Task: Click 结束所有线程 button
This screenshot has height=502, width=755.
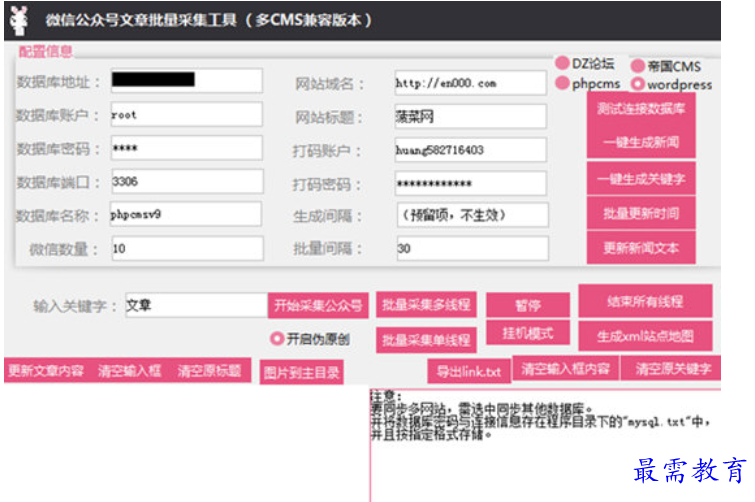Action: [x=645, y=301]
